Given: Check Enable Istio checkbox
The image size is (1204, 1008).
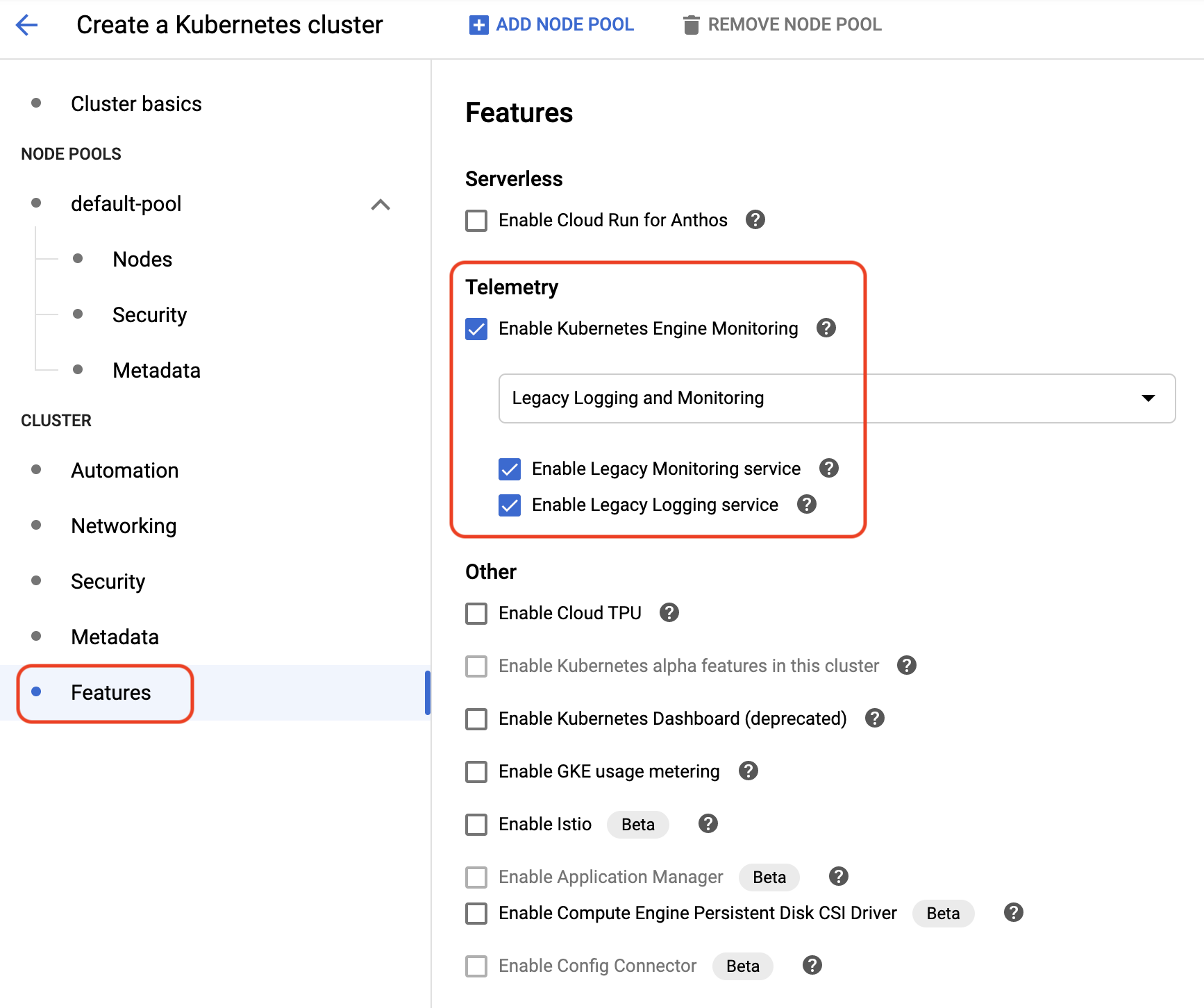Looking at the screenshot, I should click(x=476, y=825).
